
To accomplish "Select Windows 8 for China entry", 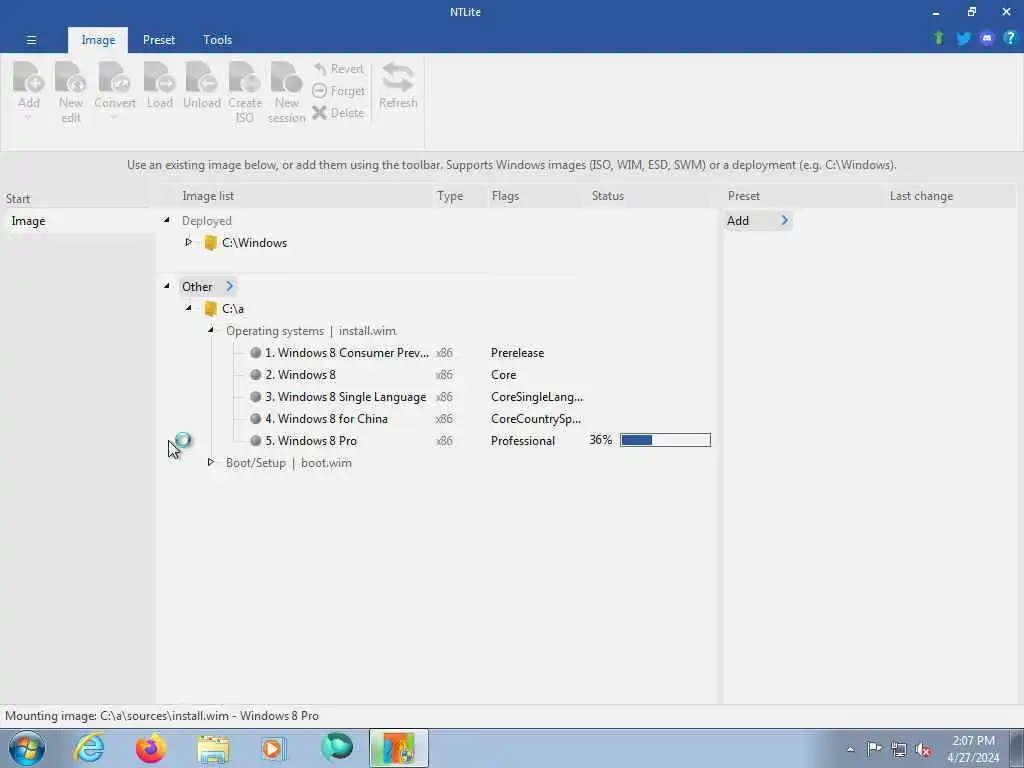I will pyautogui.click(x=326, y=419).
